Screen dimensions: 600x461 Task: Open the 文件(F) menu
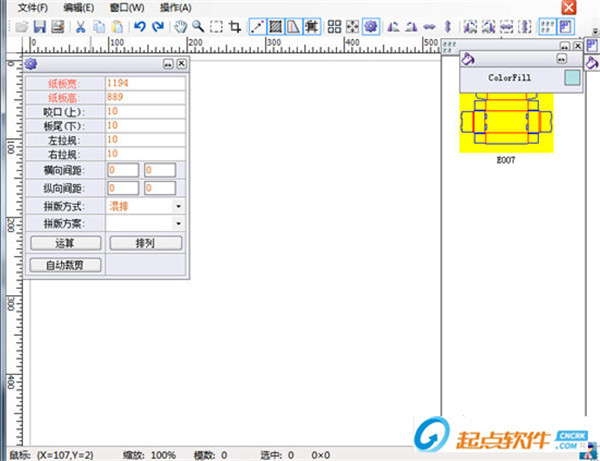pos(33,8)
